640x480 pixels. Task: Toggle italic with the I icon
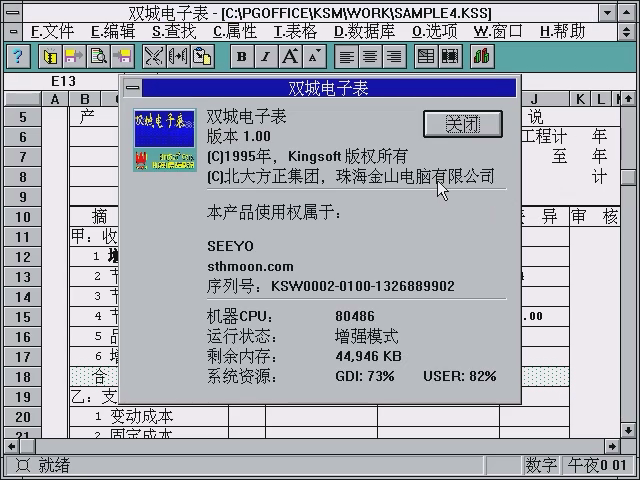point(266,56)
